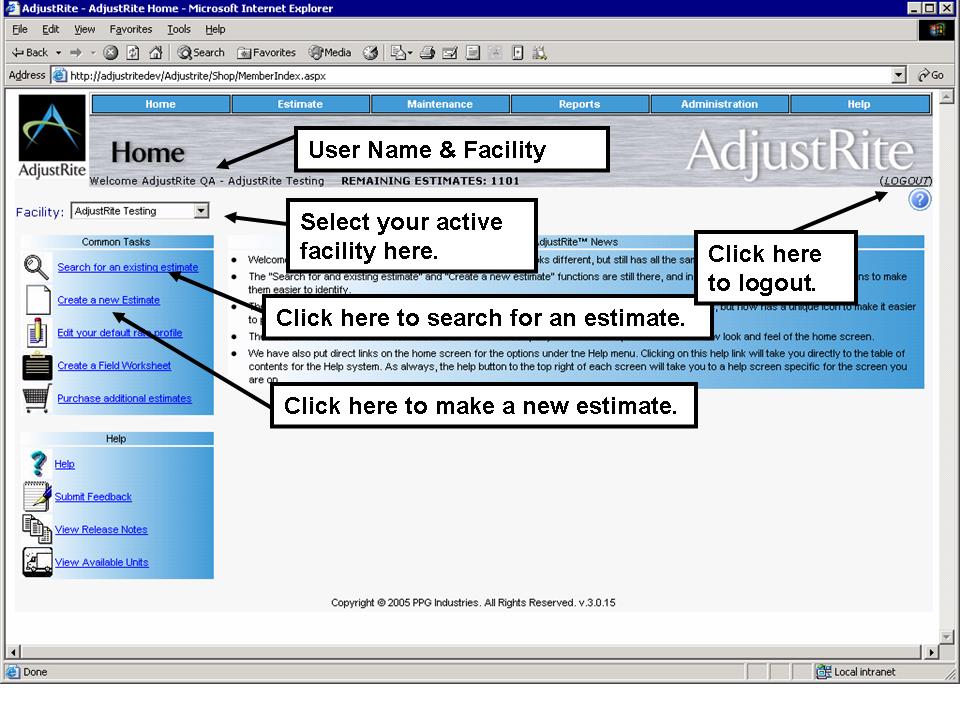Switch to the Maintenance navigation tab
The image size is (960, 720).
click(x=440, y=104)
